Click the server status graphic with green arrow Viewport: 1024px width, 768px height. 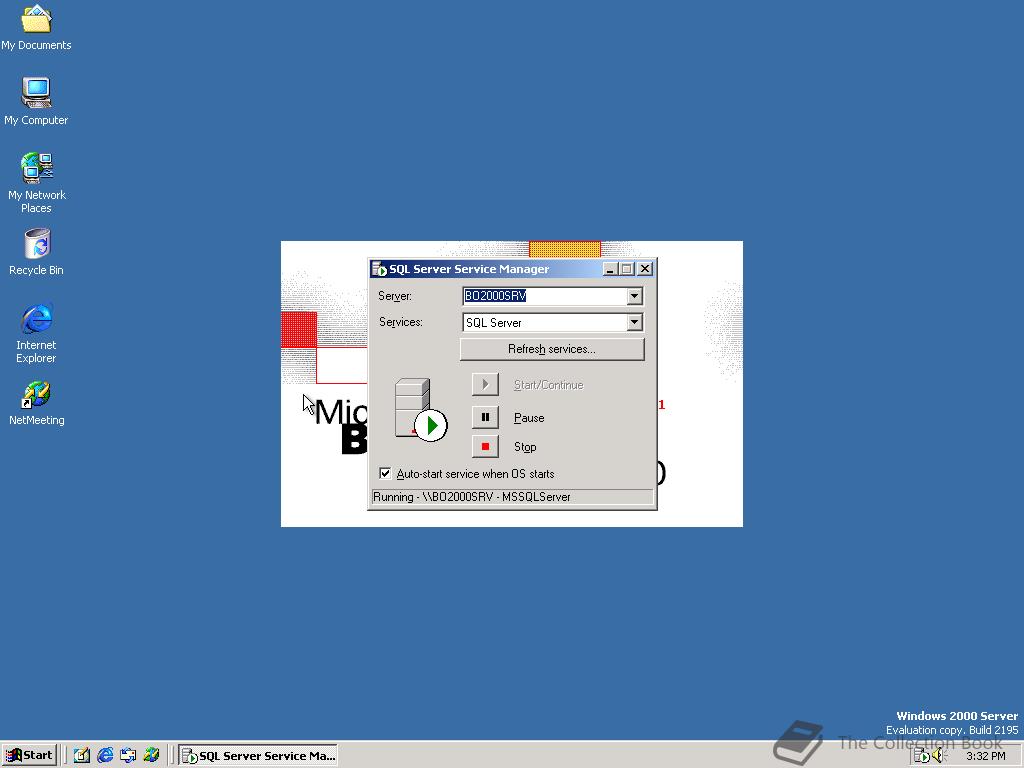tap(421, 409)
